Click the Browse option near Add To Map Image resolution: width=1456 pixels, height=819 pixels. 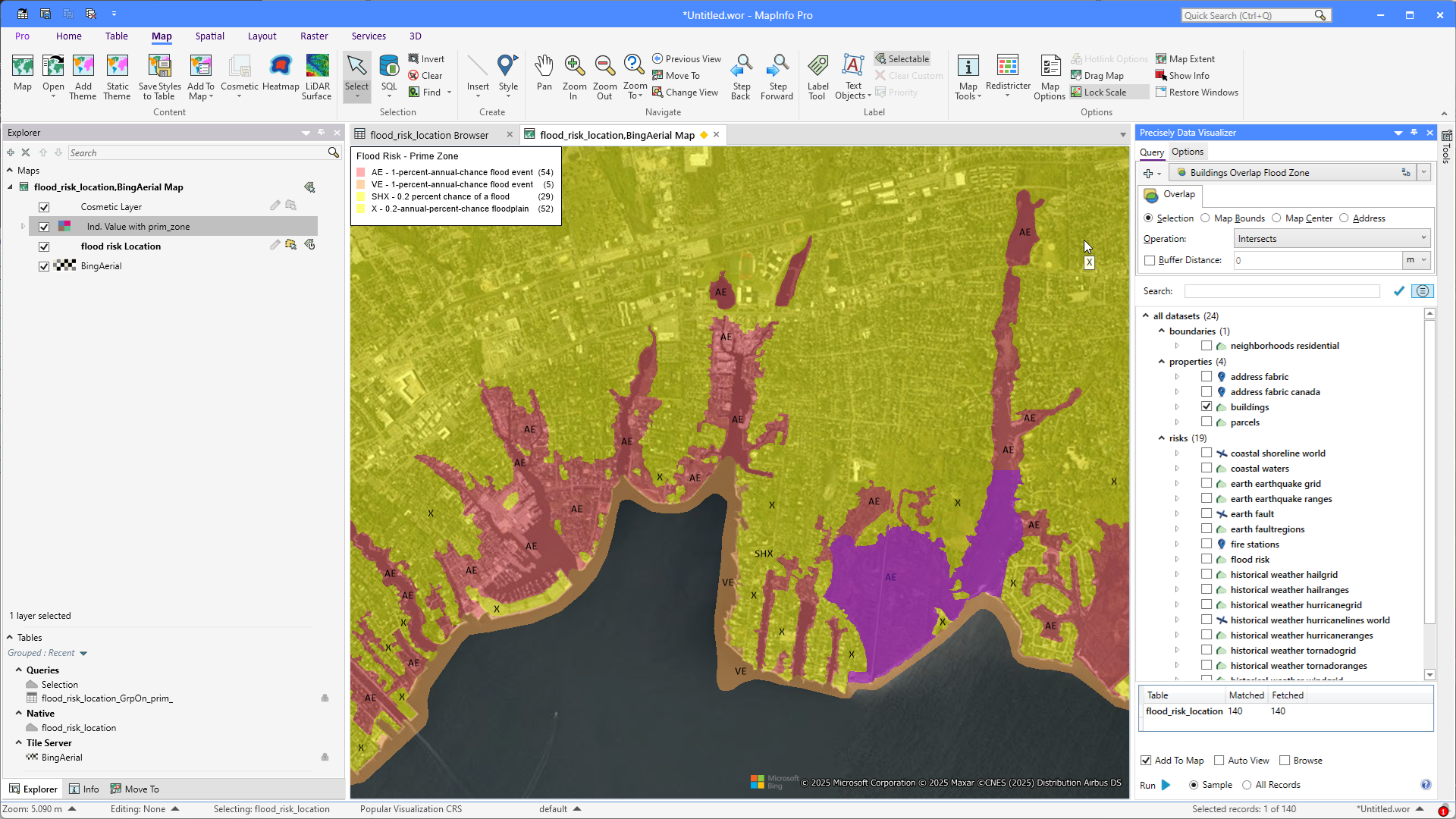click(1285, 760)
